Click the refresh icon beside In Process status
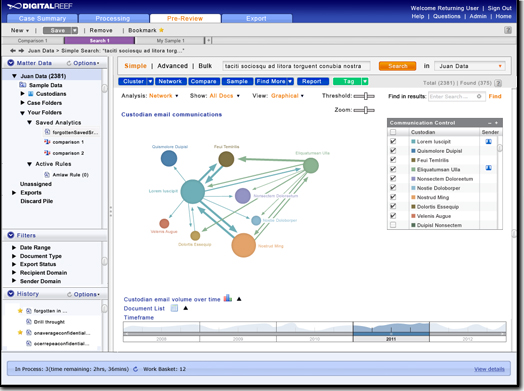524x391 pixels. pos(136,369)
